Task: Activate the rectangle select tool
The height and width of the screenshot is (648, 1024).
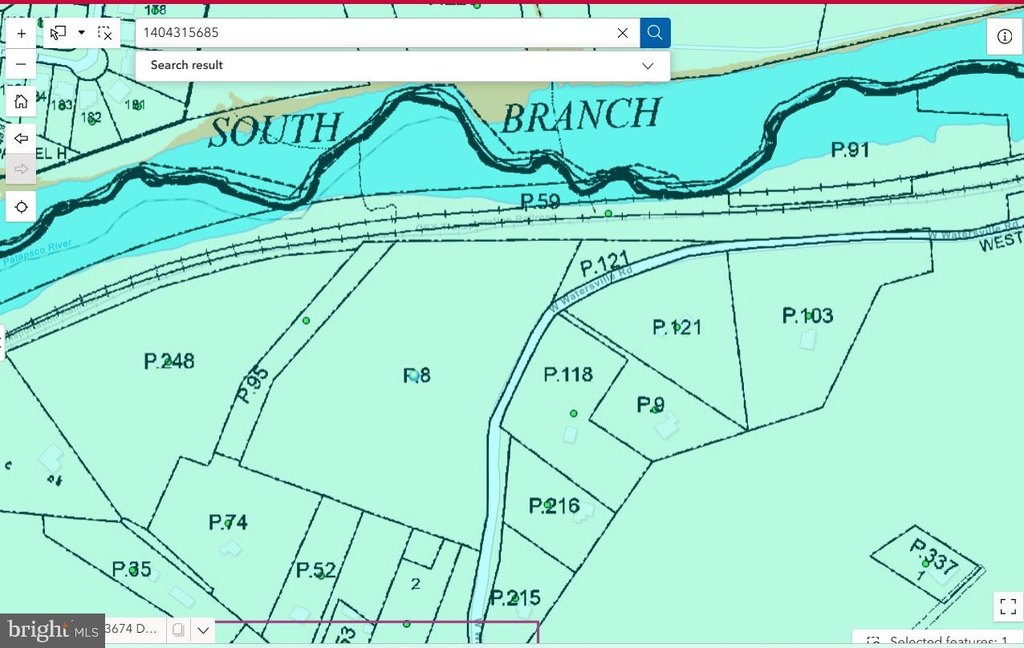Action: pyautogui.click(x=58, y=33)
